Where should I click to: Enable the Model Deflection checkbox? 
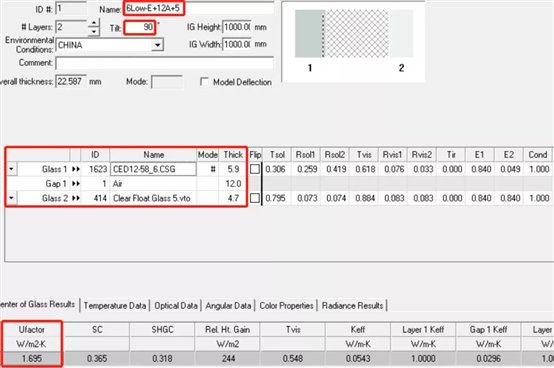click(204, 82)
